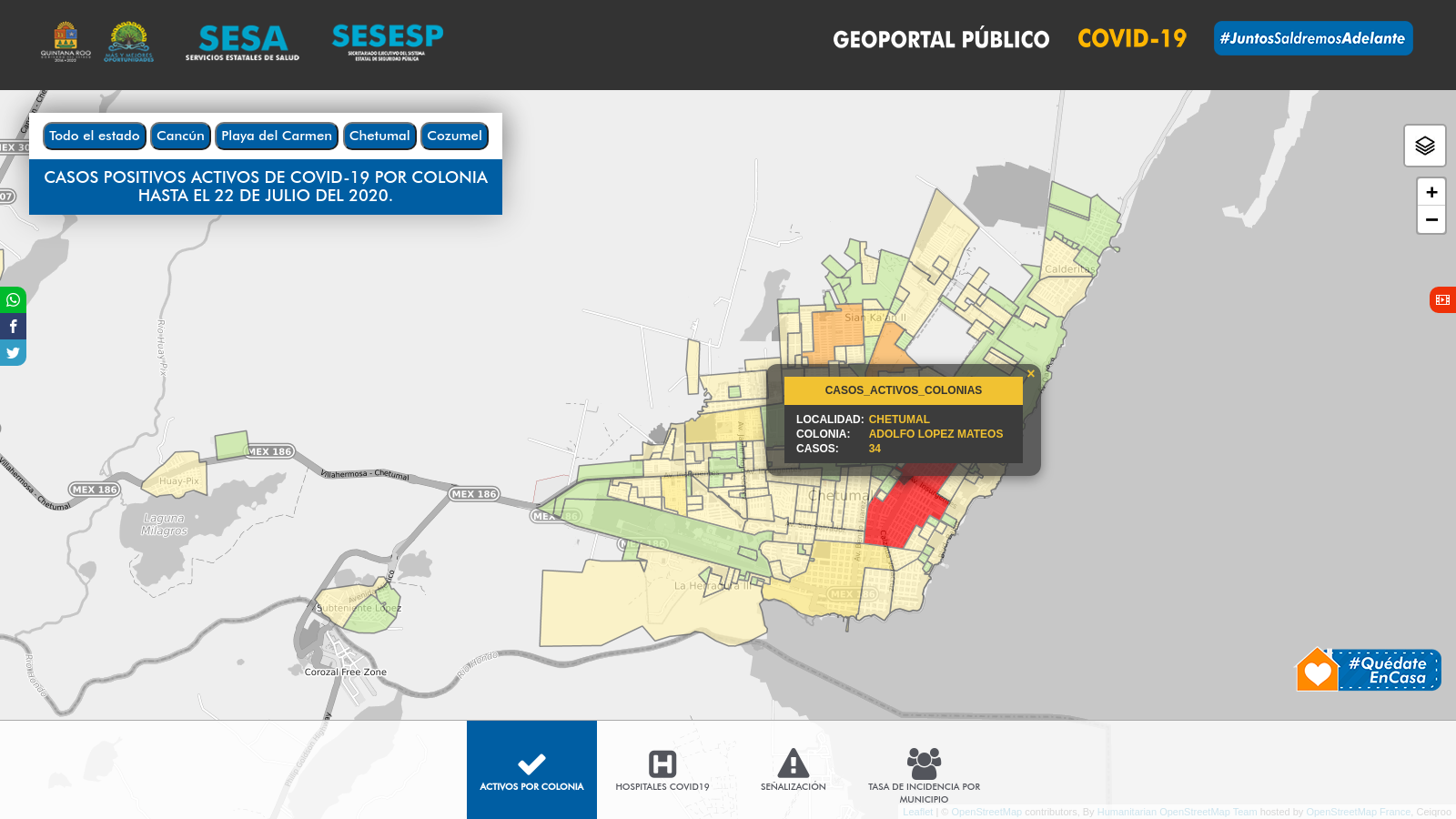The height and width of the screenshot is (819, 1456).
Task: Click the Todo el estado button
Action: coord(95,136)
